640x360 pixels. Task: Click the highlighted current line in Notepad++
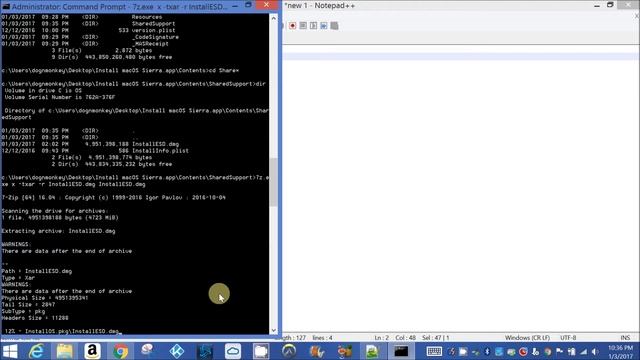460,56
